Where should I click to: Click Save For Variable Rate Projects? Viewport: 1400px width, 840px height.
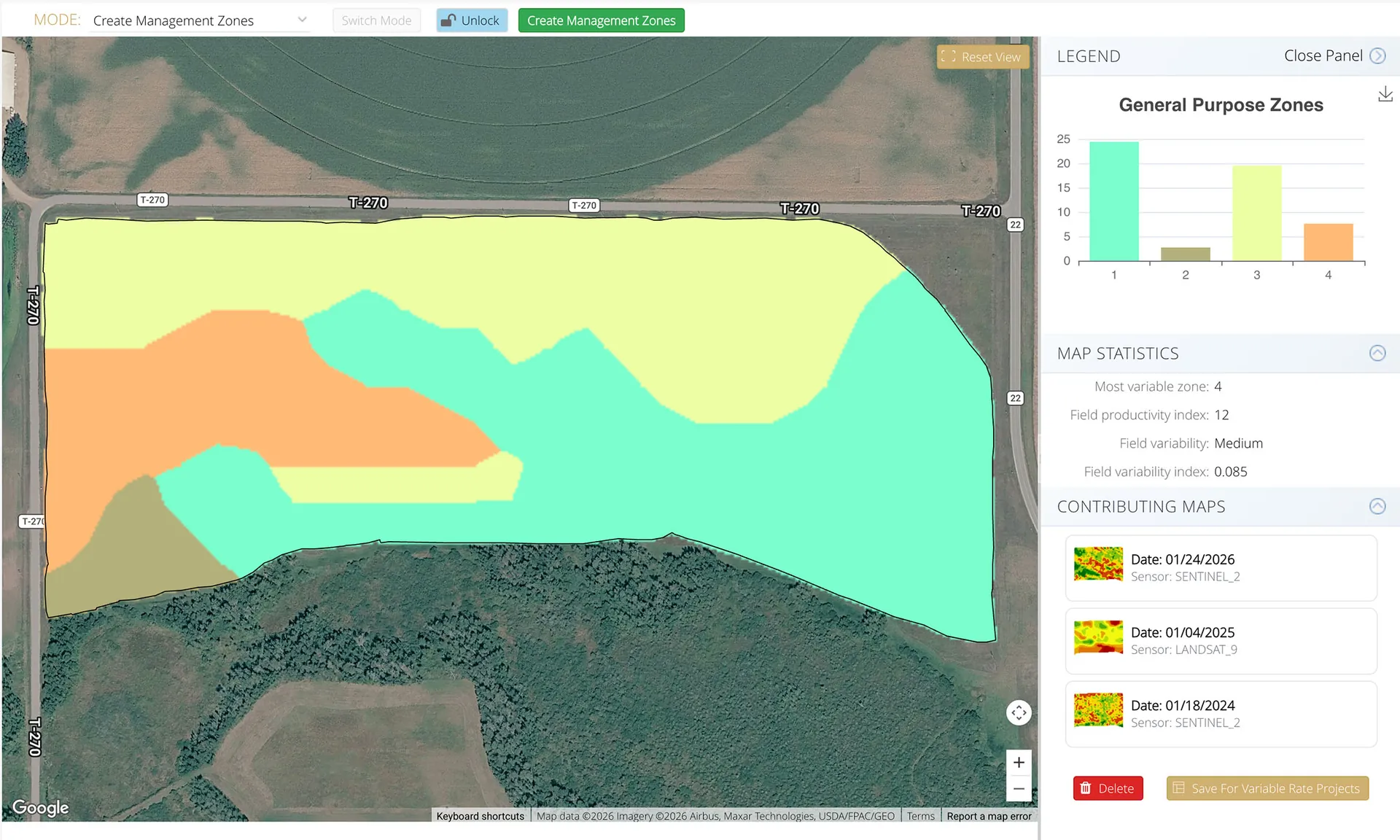(x=1267, y=788)
